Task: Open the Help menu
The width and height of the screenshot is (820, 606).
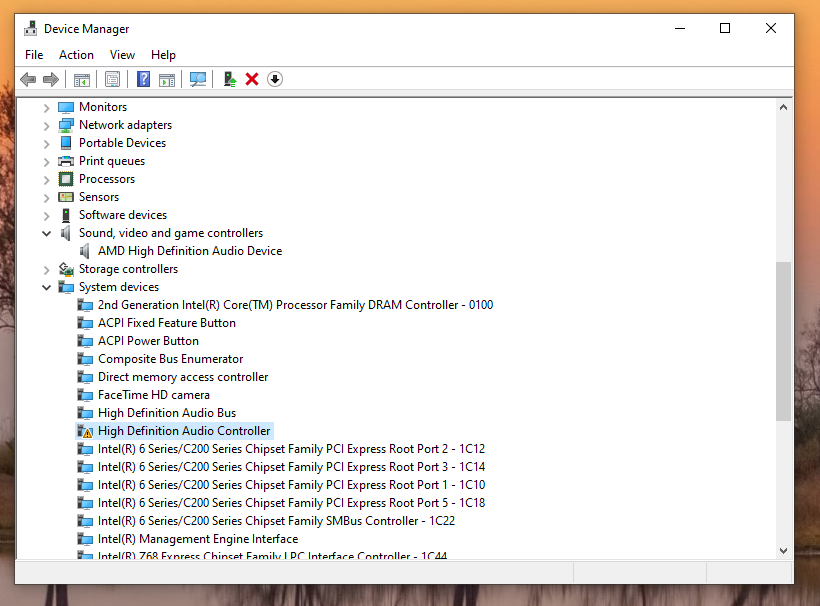Action: click(x=163, y=55)
